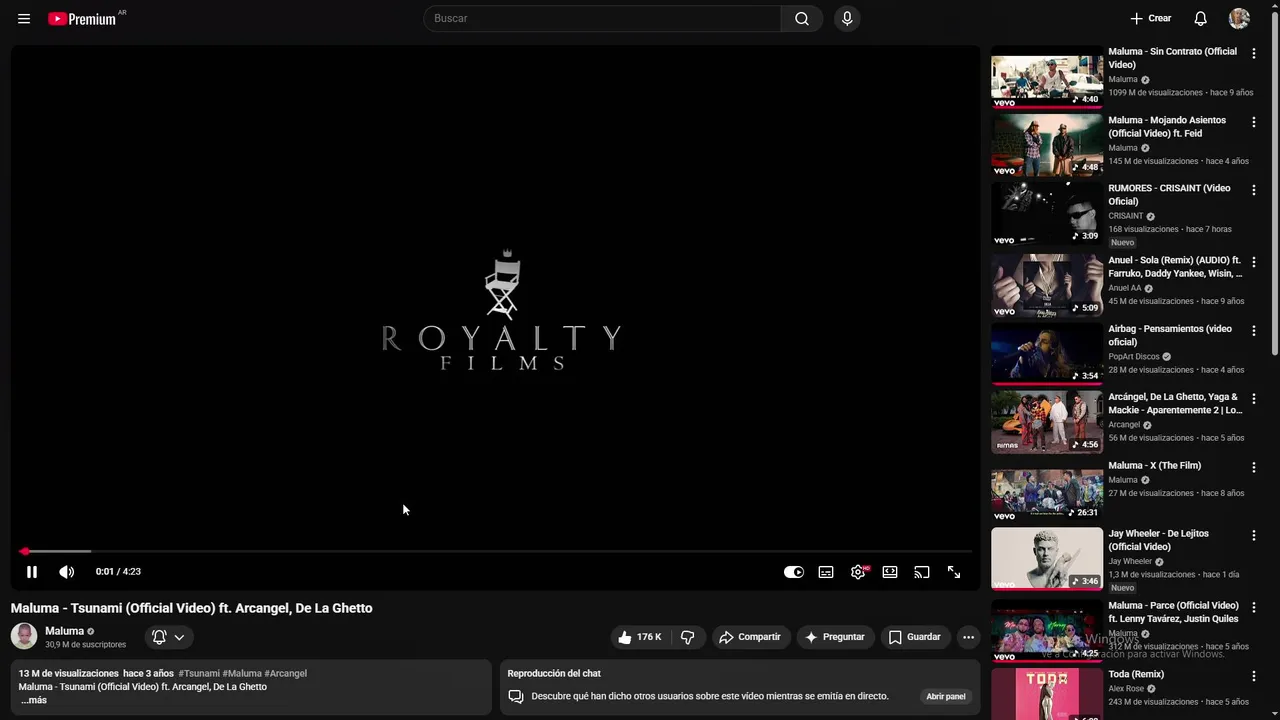The width and height of the screenshot is (1280, 720).
Task: Open Maluma - Parce video title
Action: point(1173,612)
